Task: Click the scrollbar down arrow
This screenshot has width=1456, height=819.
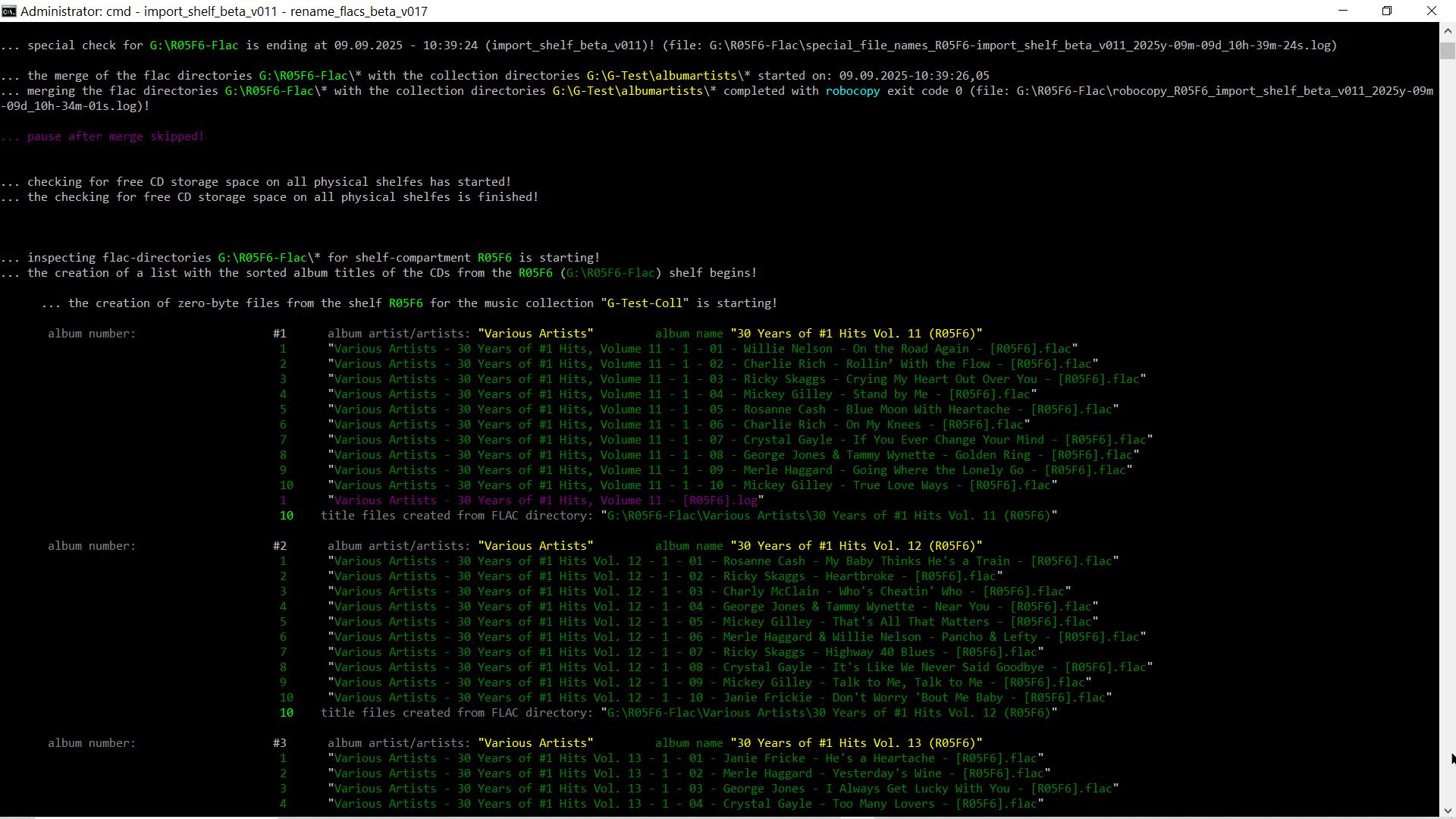Action: click(x=1448, y=811)
